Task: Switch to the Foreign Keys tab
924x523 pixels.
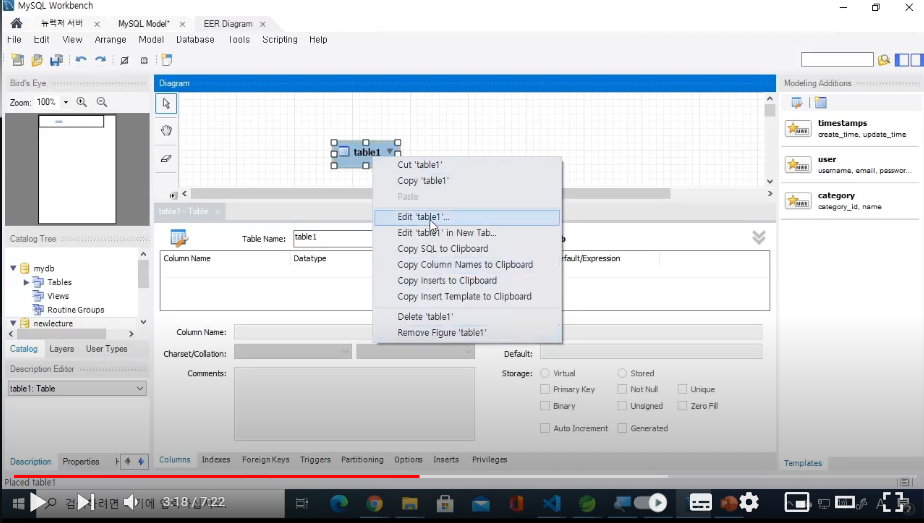Action: pyautogui.click(x=266, y=459)
